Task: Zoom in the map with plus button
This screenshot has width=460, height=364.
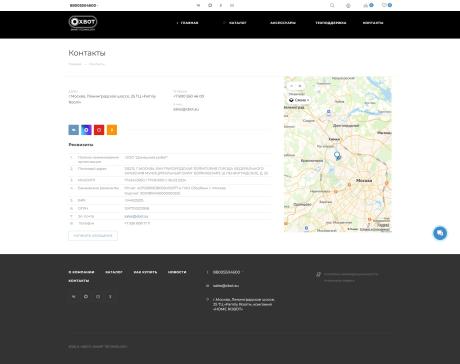Action: coord(300,86)
